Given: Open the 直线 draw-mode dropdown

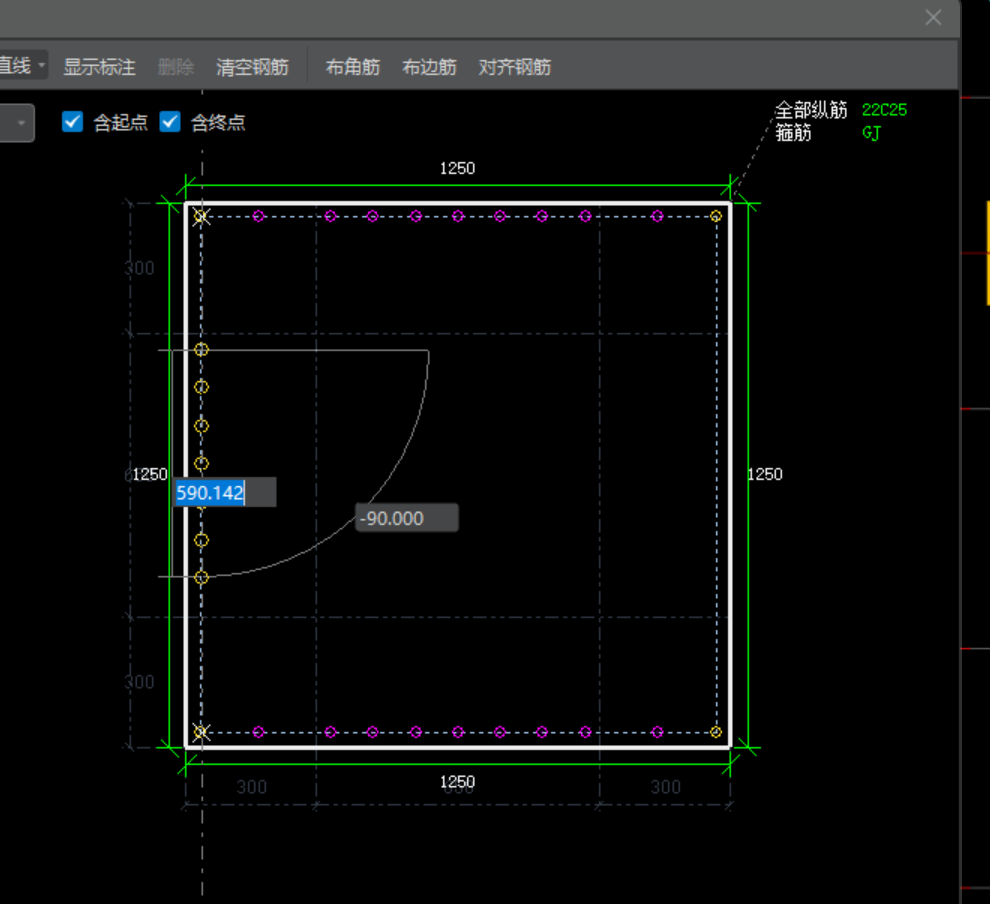Looking at the screenshot, I should tap(23, 65).
